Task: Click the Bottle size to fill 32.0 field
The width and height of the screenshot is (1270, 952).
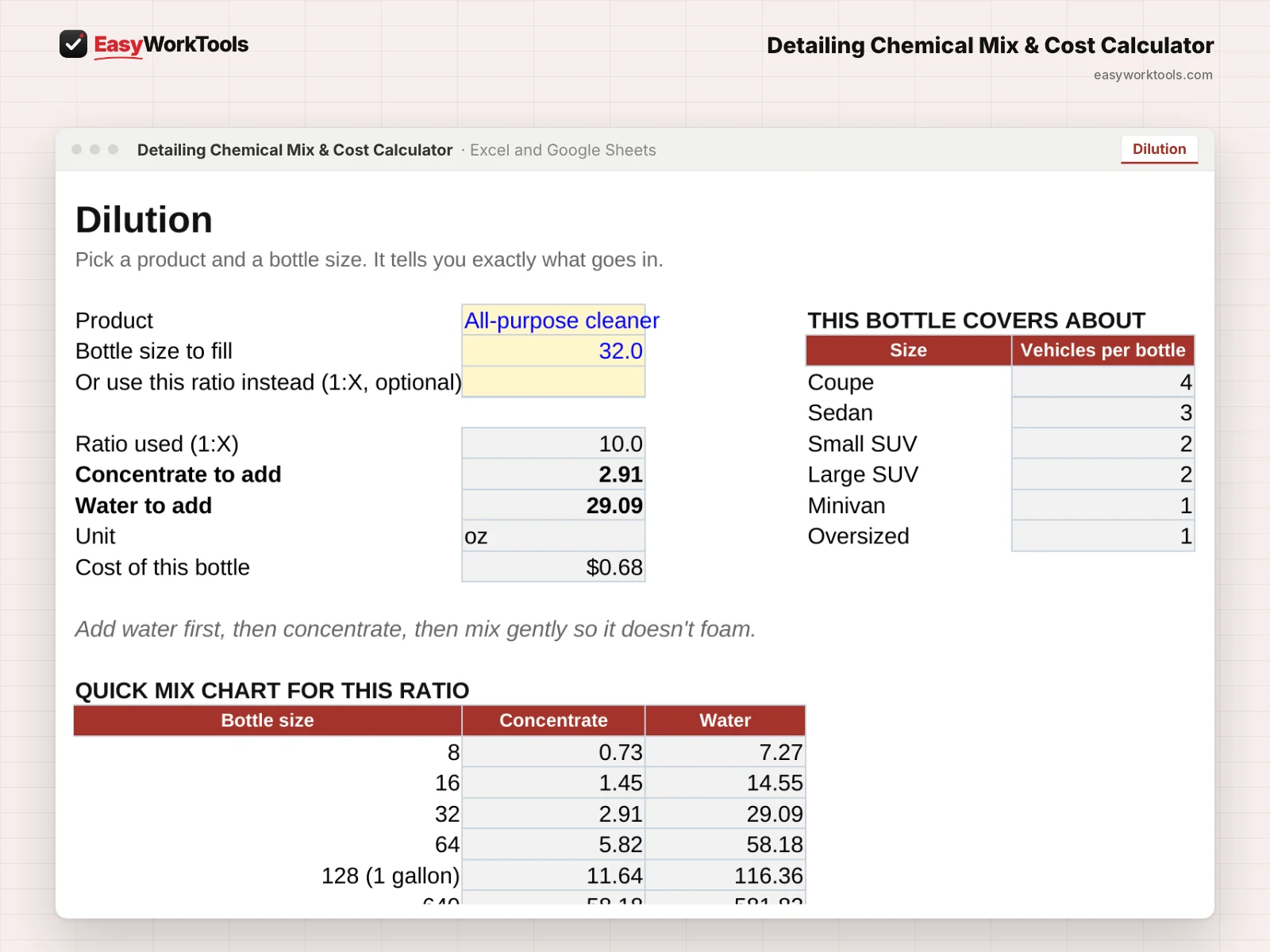Action: (553, 351)
